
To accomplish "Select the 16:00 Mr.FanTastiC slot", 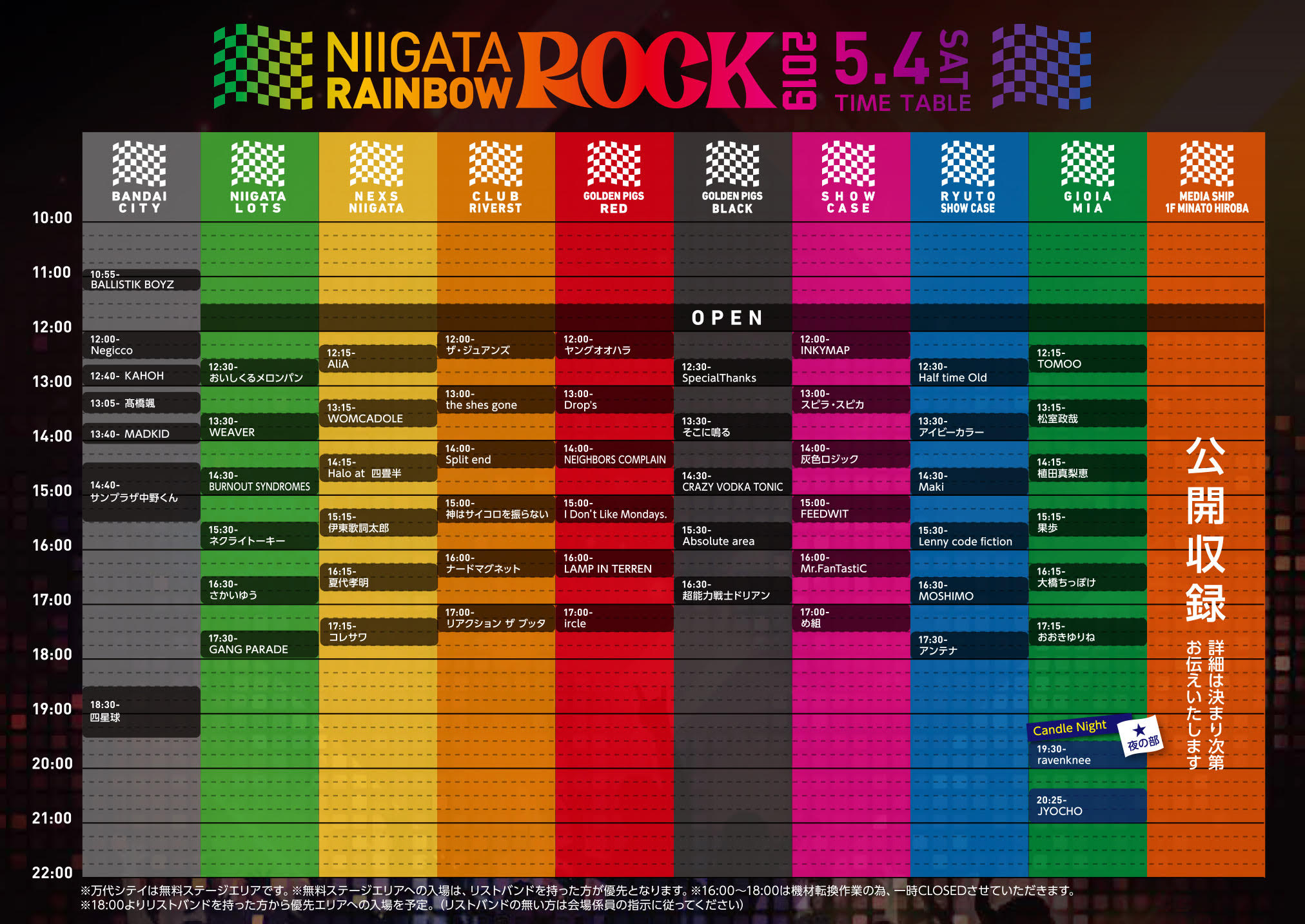I will pos(850,563).
